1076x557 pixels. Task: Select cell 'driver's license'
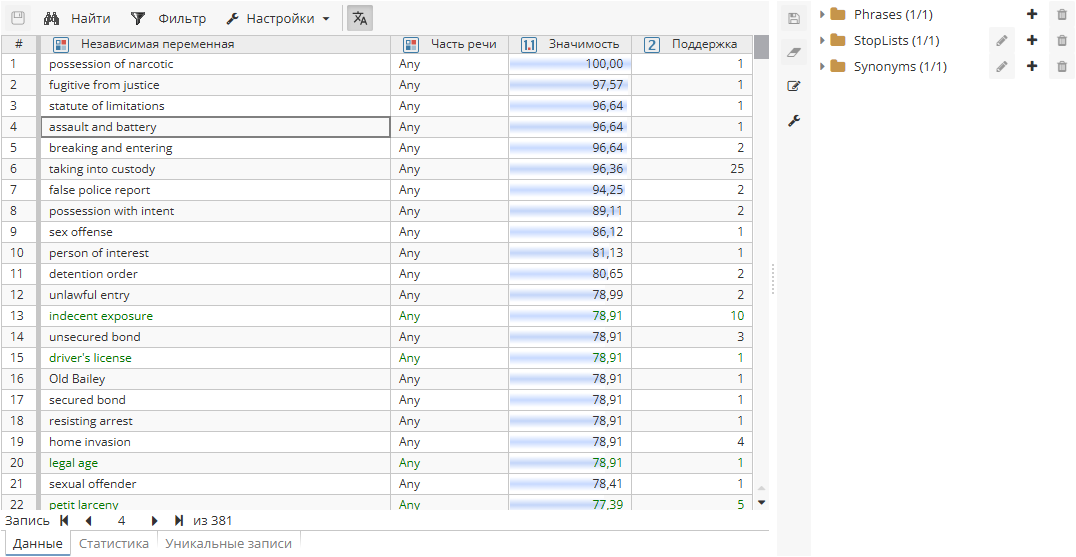(x=216, y=357)
